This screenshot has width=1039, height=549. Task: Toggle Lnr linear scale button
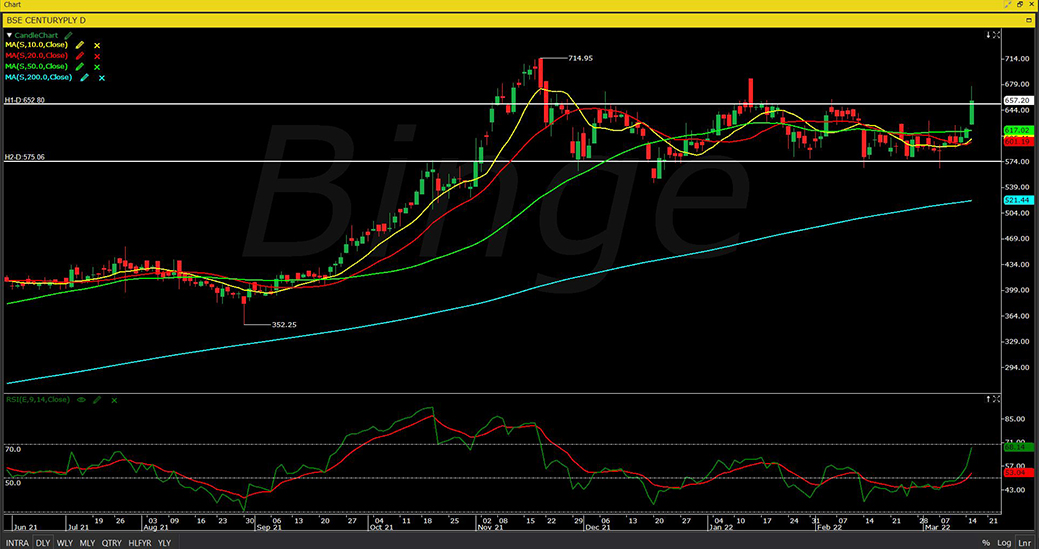coord(1025,542)
